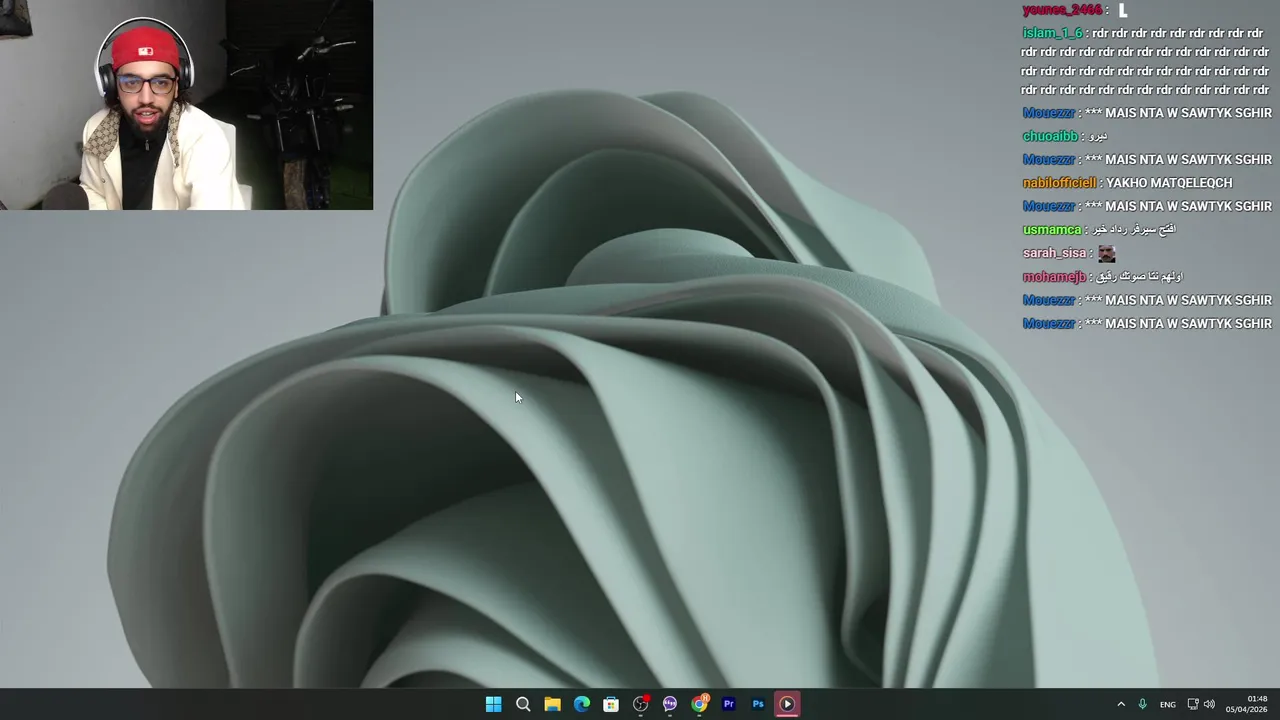Viewport: 1280px width, 720px height.
Task: Open taskbar Search
Action: click(x=523, y=704)
